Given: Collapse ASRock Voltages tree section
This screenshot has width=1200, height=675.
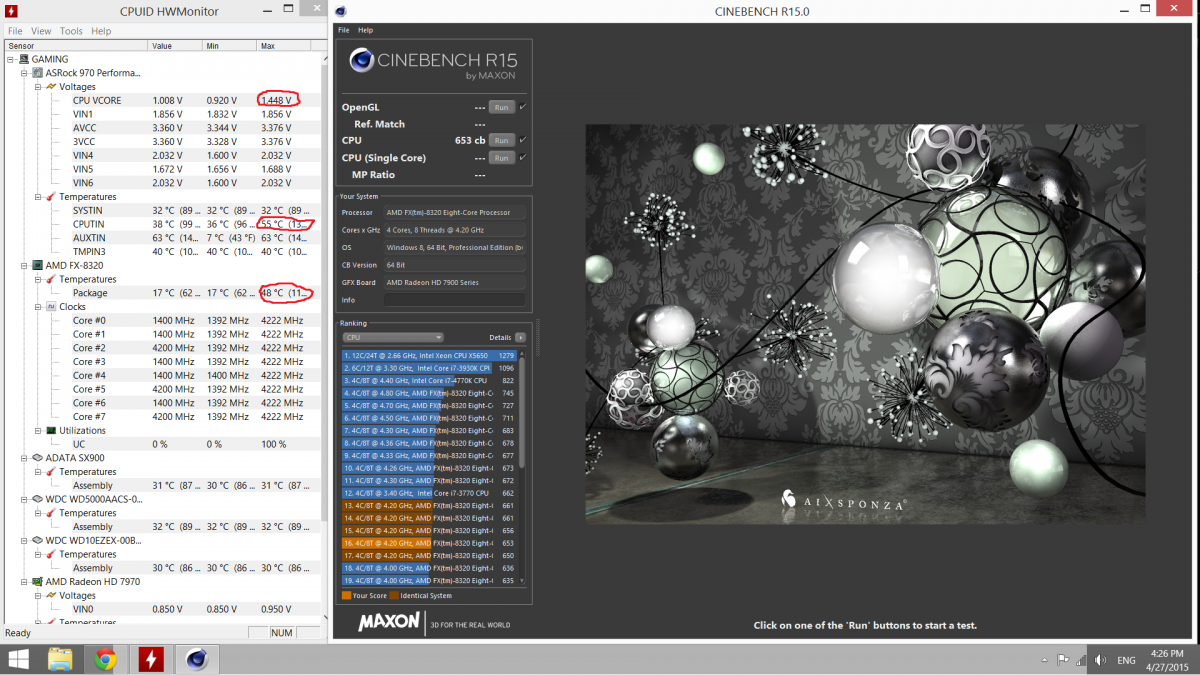Looking at the screenshot, I should point(38,87).
